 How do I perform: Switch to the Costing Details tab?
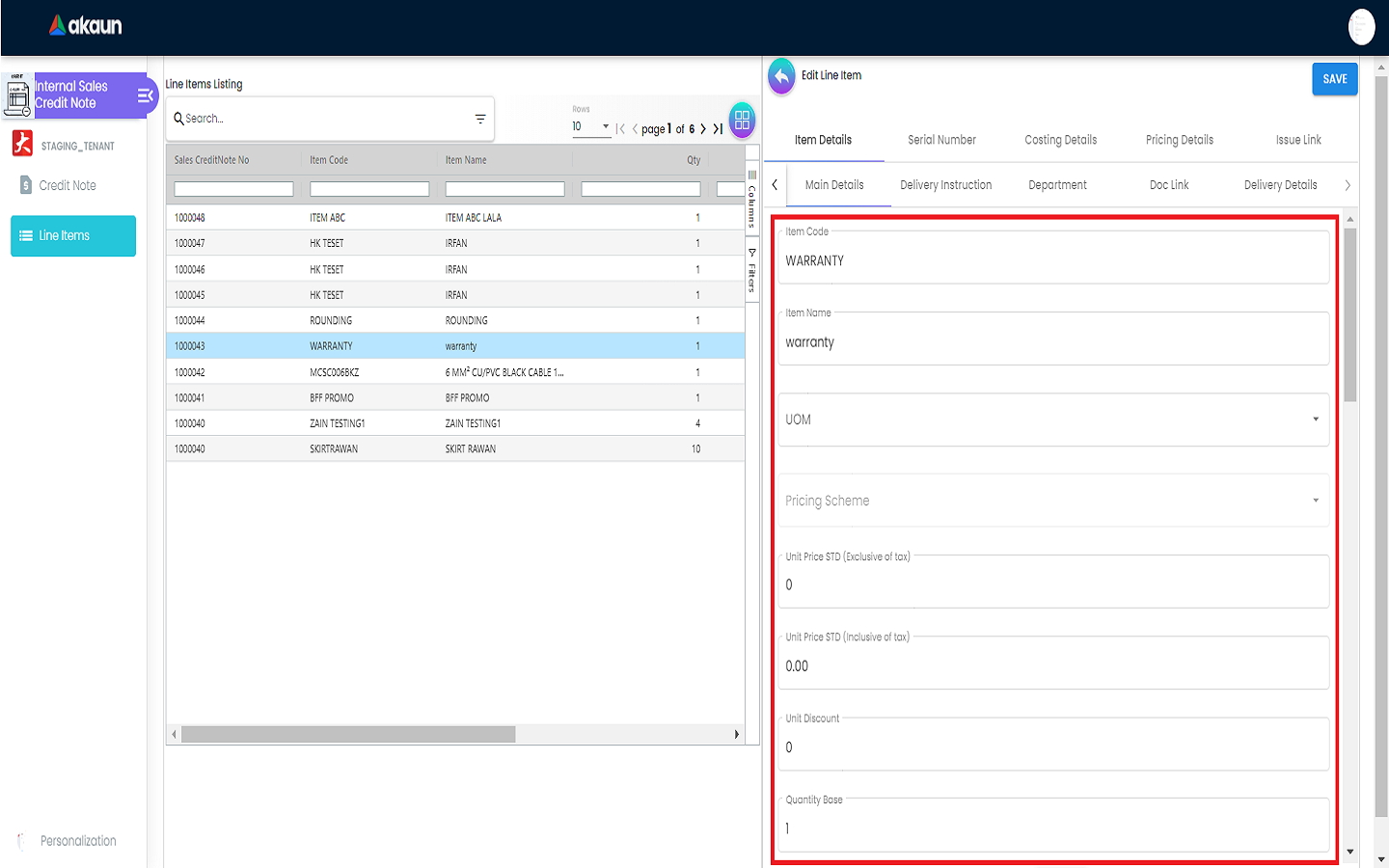coord(1060,140)
